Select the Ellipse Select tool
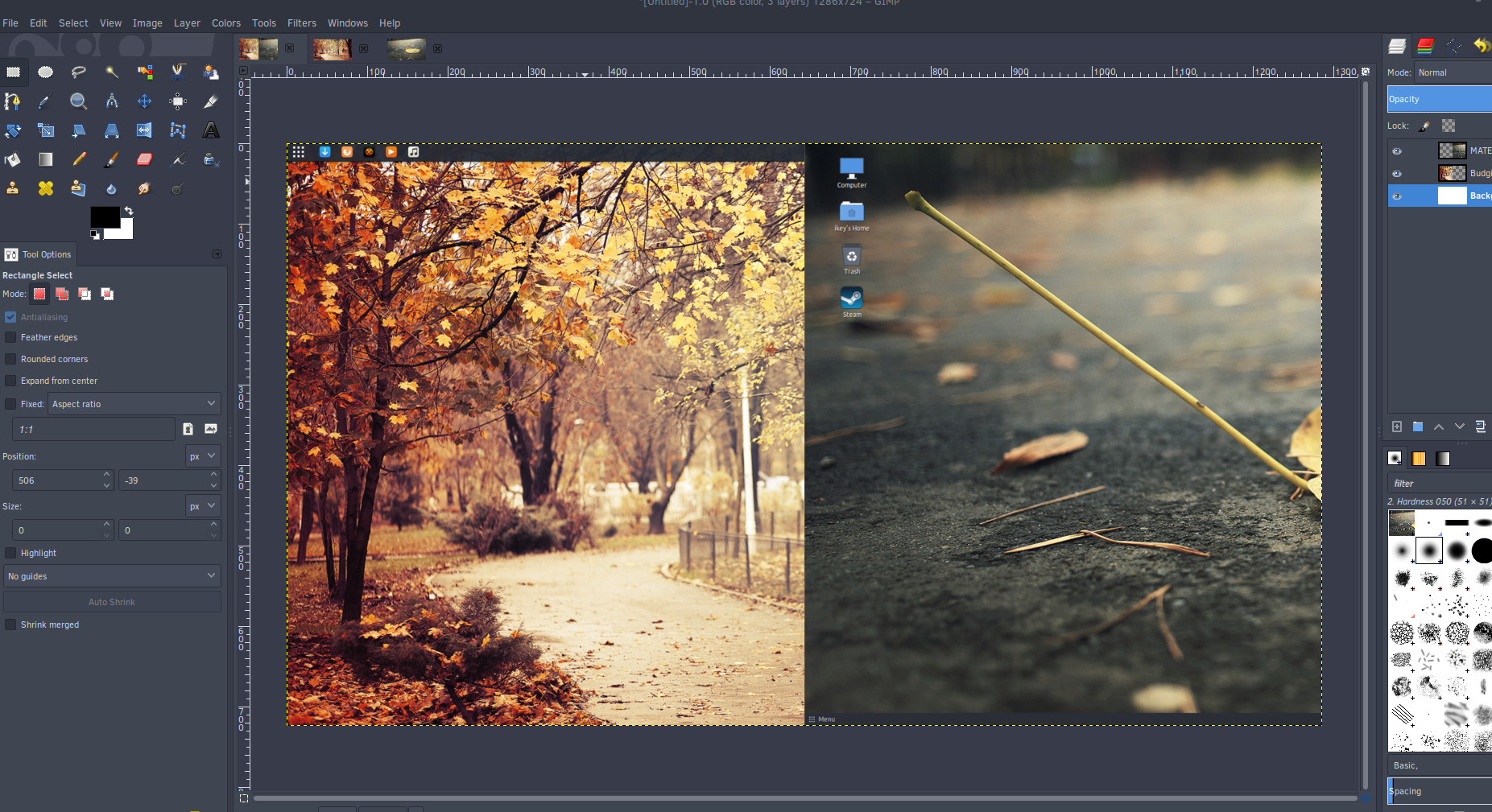This screenshot has width=1492, height=812. pos(46,72)
